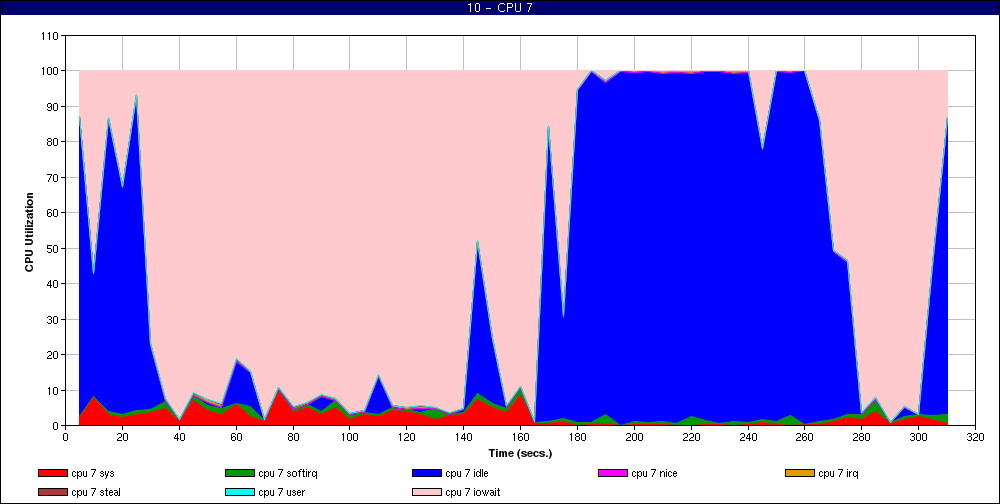Click the pink cpu 7 iowait legend swatch
1000x504 pixels.
(x=426, y=492)
